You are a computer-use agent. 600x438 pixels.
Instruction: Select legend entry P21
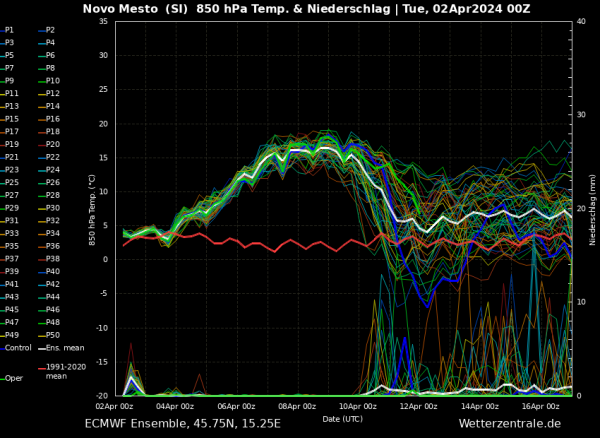point(9,157)
